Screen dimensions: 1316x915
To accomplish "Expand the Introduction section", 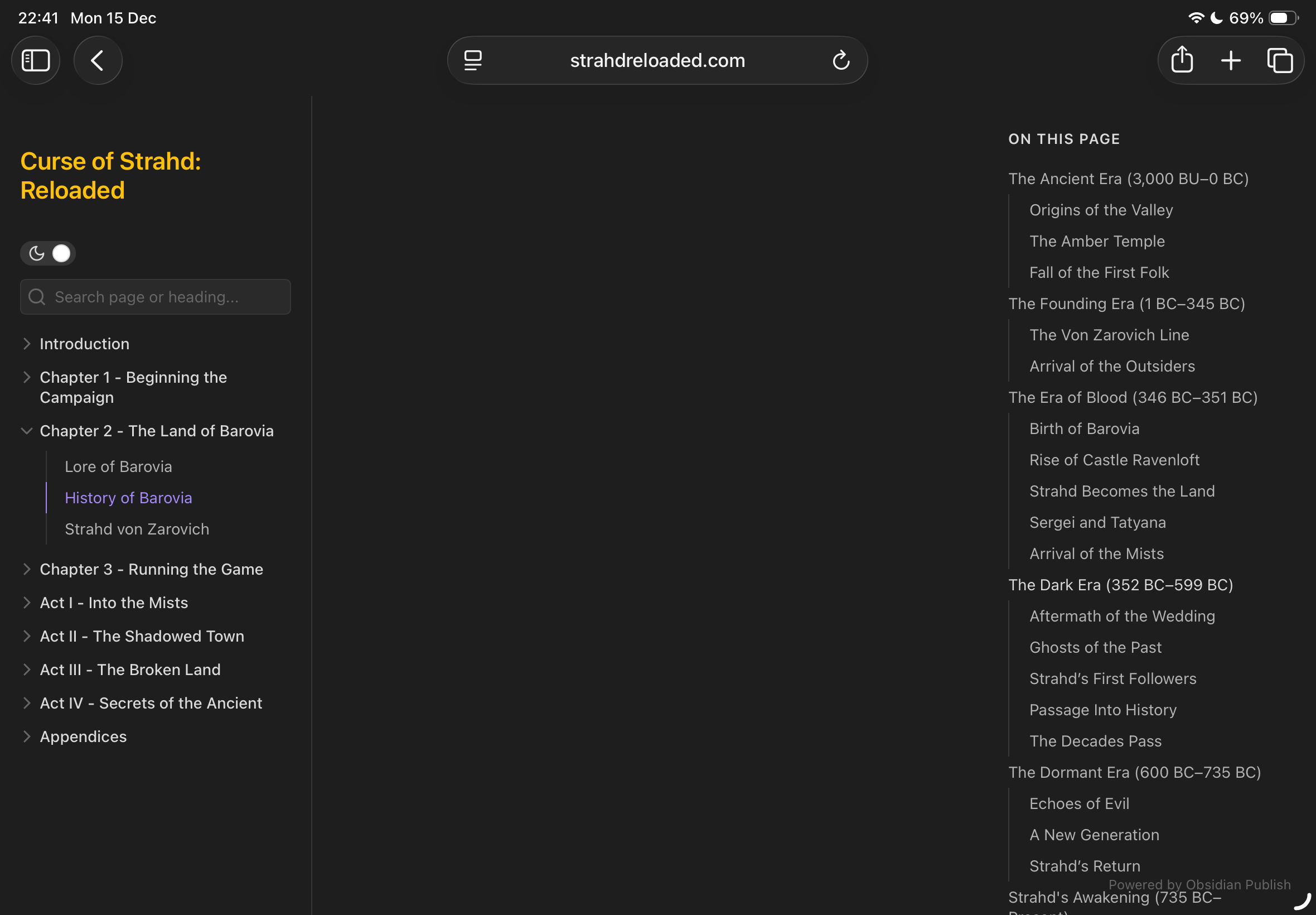I will 26,344.
